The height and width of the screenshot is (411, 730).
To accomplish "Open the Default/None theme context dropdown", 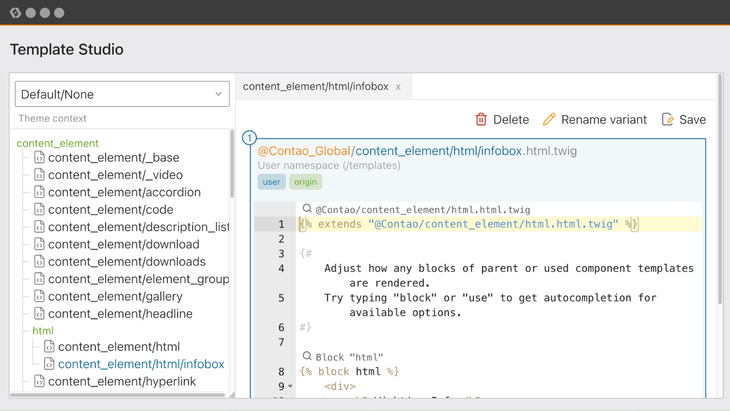I will pos(122,94).
